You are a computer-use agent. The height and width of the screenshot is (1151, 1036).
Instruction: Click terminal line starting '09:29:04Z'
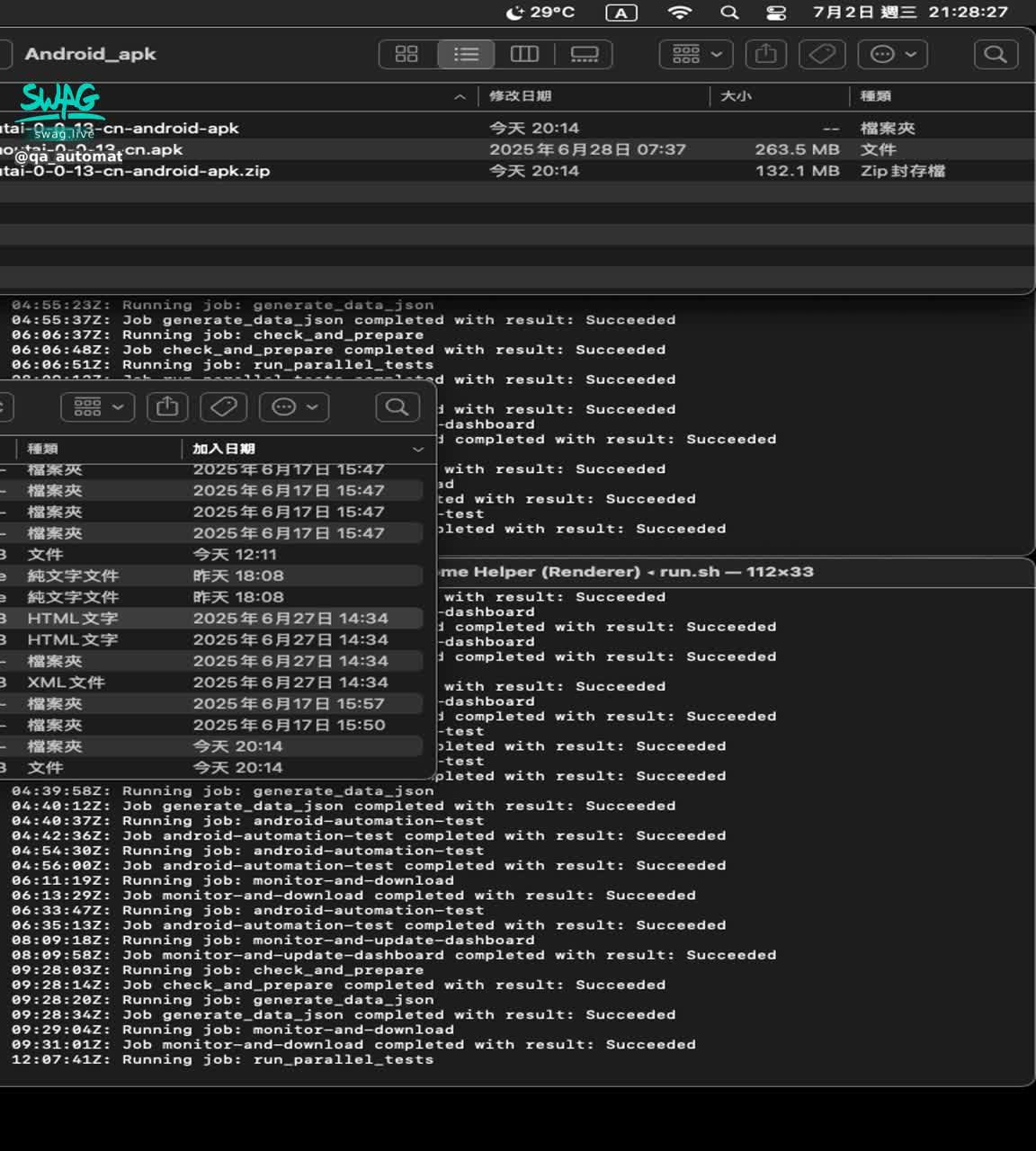pyautogui.click(x=232, y=1031)
